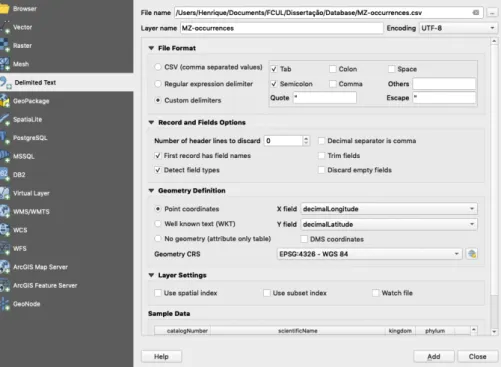Open the X field decimalLongitude dropdown

(389, 209)
